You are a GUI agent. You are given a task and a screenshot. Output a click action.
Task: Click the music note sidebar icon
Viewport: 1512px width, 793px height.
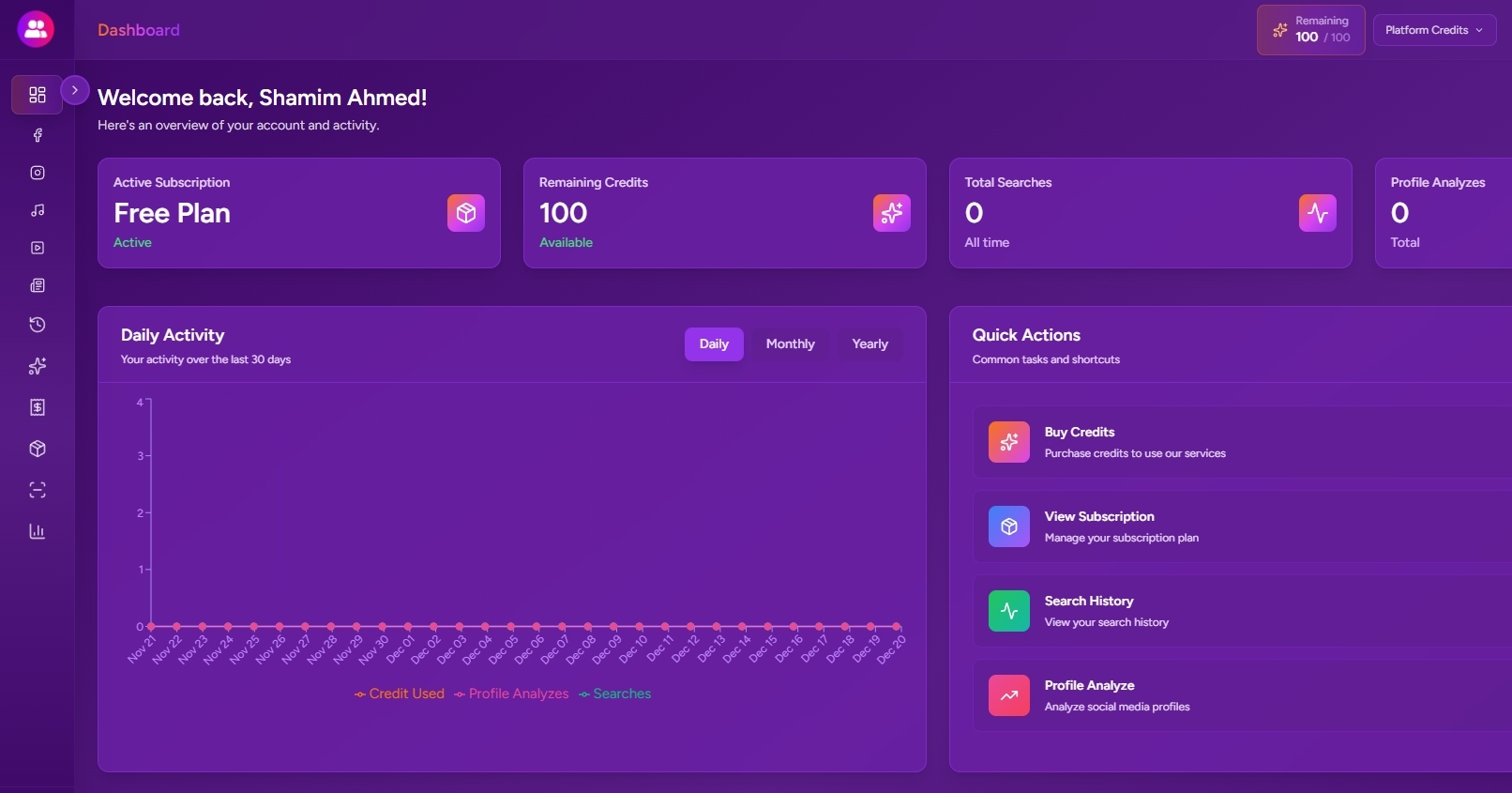coord(38,210)
